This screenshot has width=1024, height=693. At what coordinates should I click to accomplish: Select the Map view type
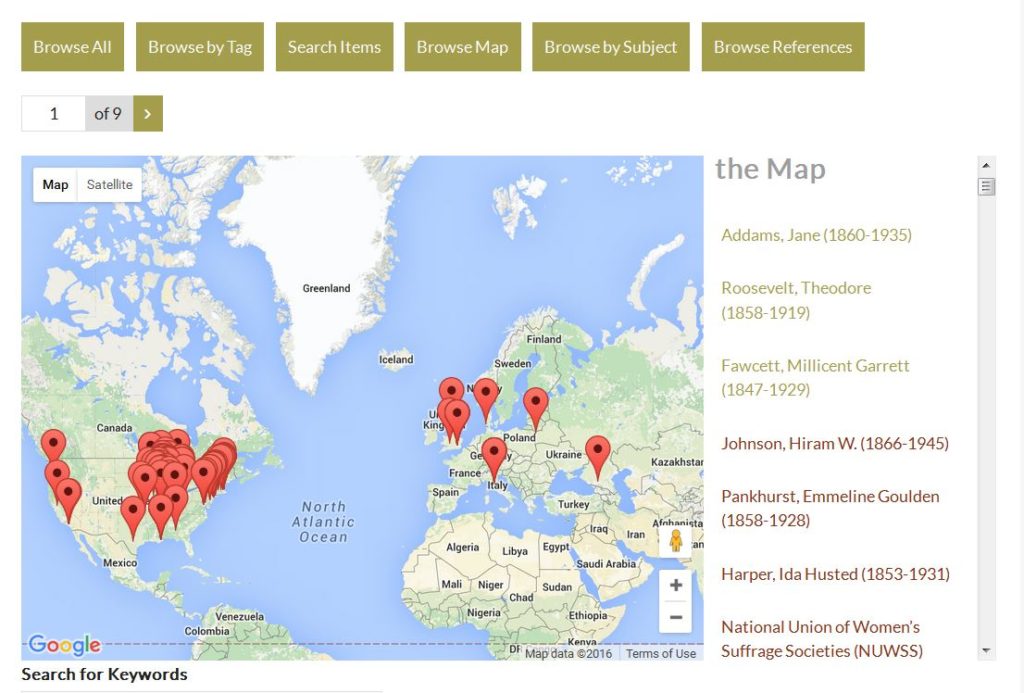pos(56,185)
